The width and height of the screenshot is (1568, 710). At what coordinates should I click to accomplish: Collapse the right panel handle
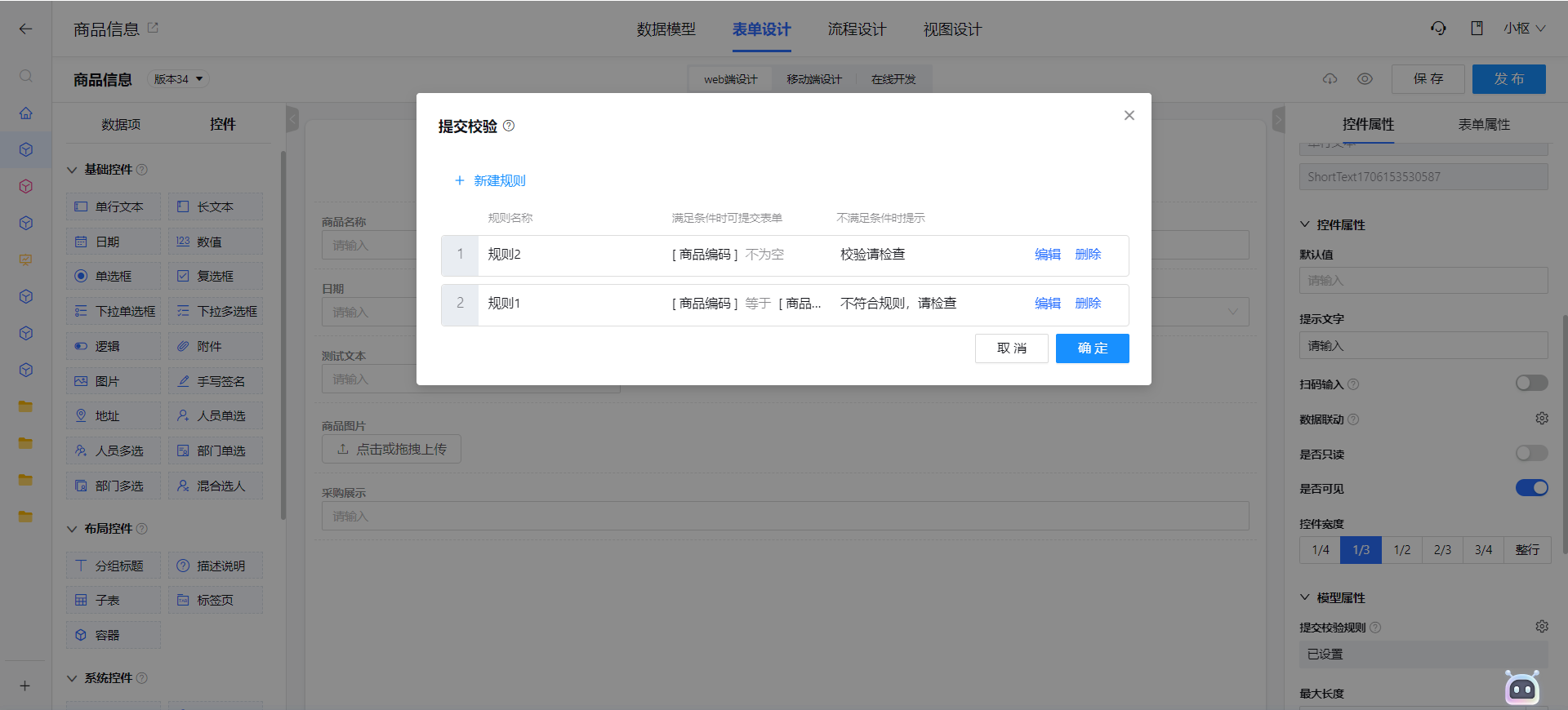pyautogui.click(x=1279, y=119)
